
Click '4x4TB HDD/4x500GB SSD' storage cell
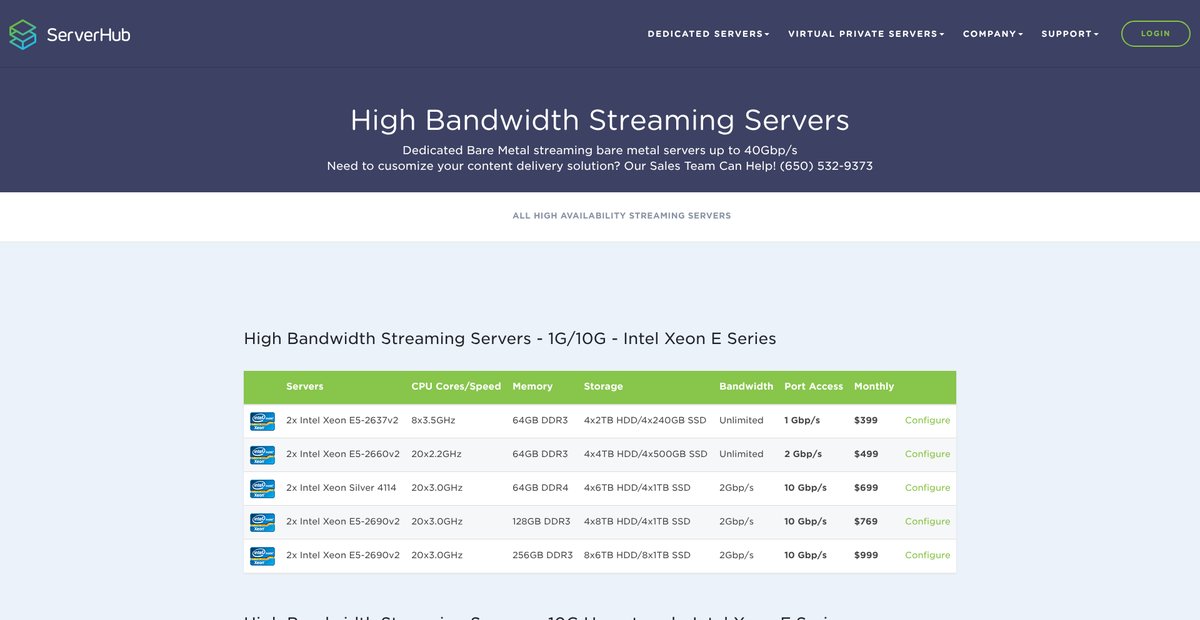pyautogui.click(x=646, y=454)
